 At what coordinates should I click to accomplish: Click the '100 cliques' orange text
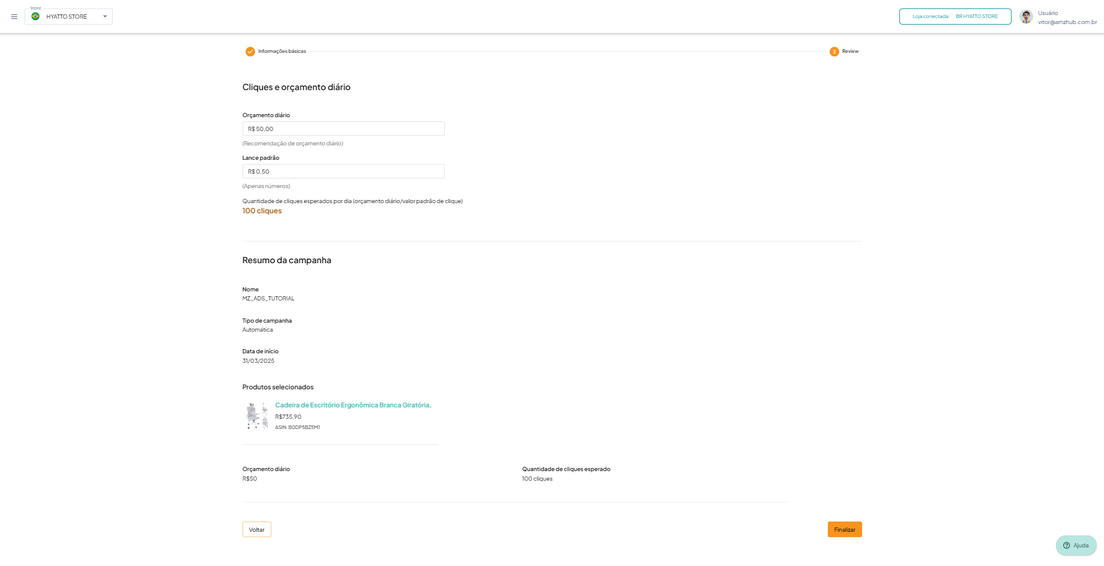click(262, 211)
